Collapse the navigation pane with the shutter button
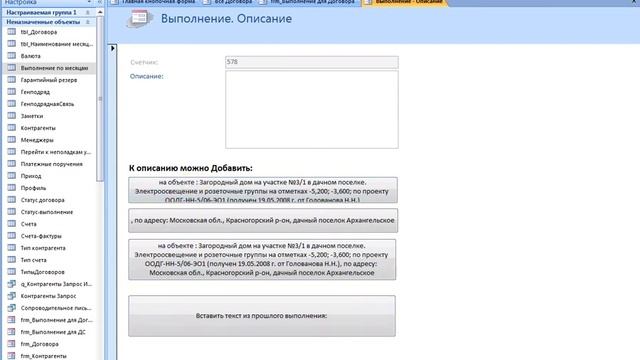This screenshot has height=360, width=640. (100, 2)
